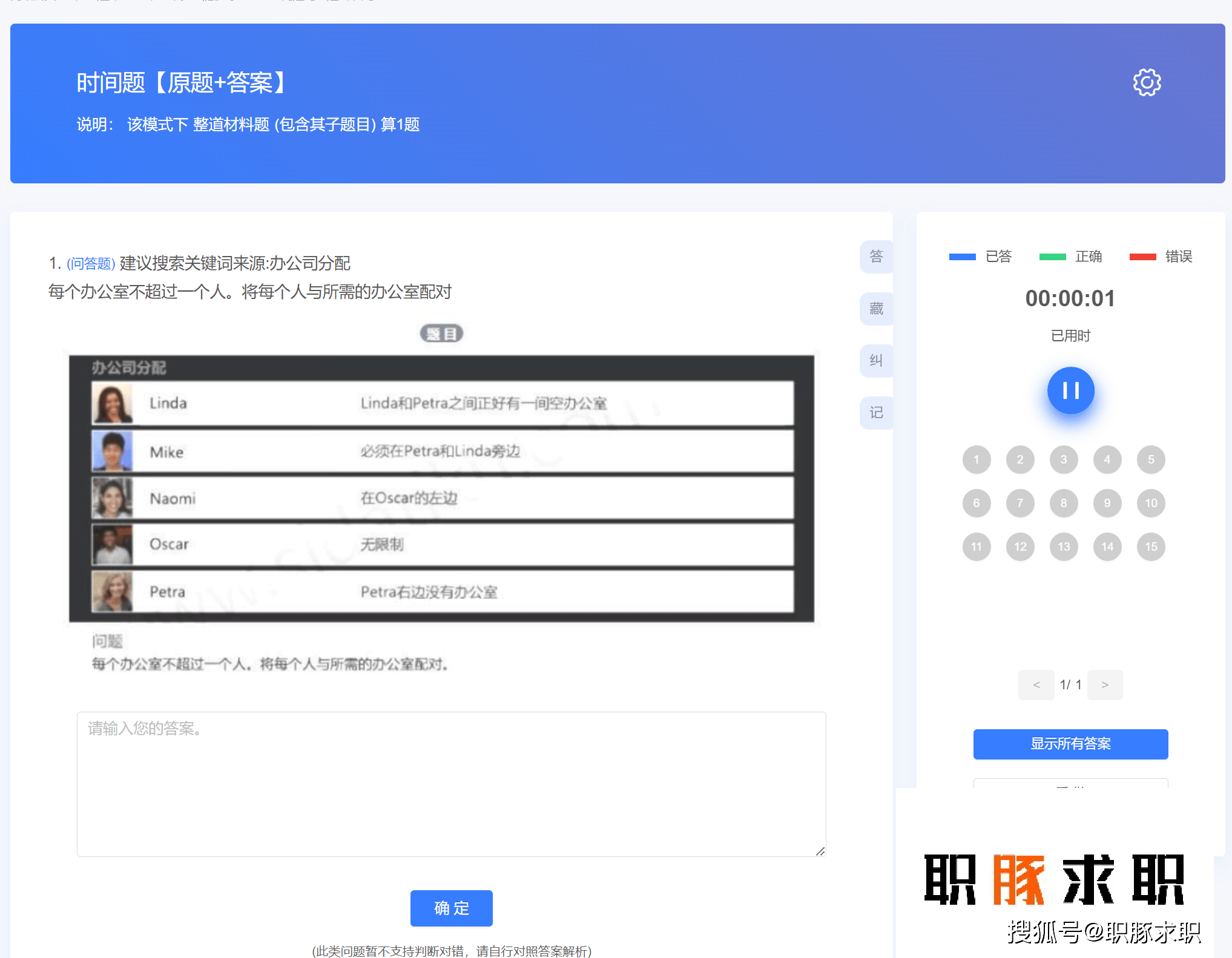
Task: Go to previous page arrow
Action: coord(1036,684)
